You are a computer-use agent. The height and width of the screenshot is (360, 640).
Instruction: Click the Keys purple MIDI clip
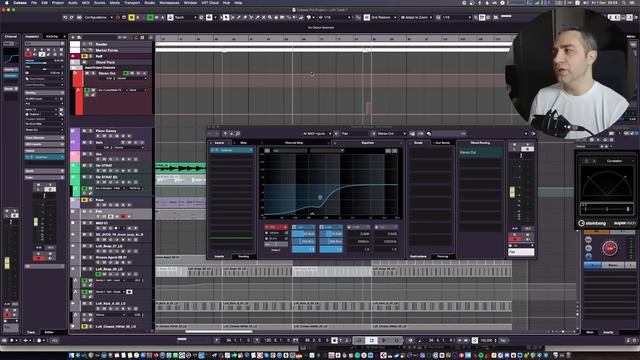click(x=180, y=202)
